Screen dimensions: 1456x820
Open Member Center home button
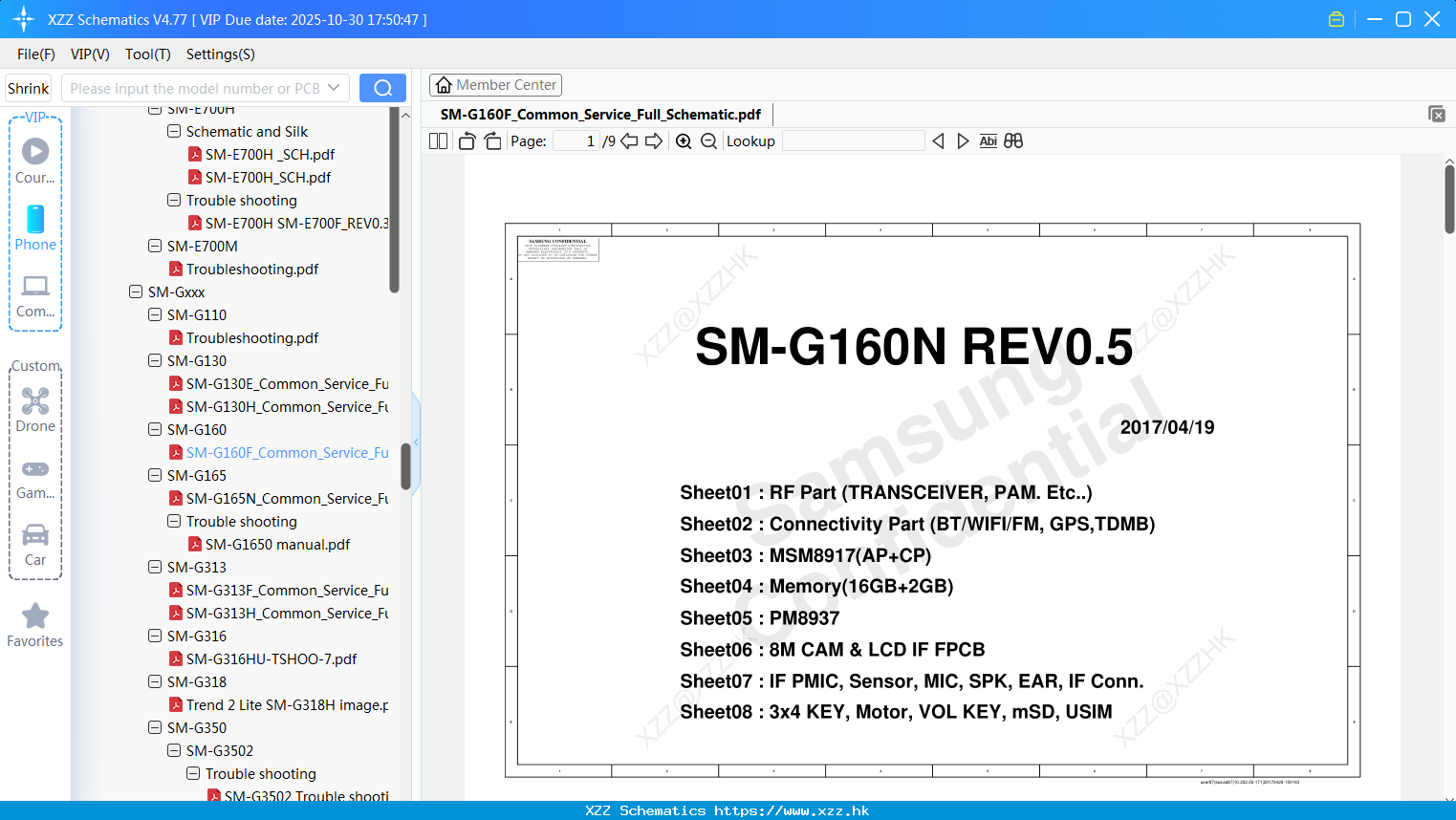pyautogui.click(x=495, y=85)
